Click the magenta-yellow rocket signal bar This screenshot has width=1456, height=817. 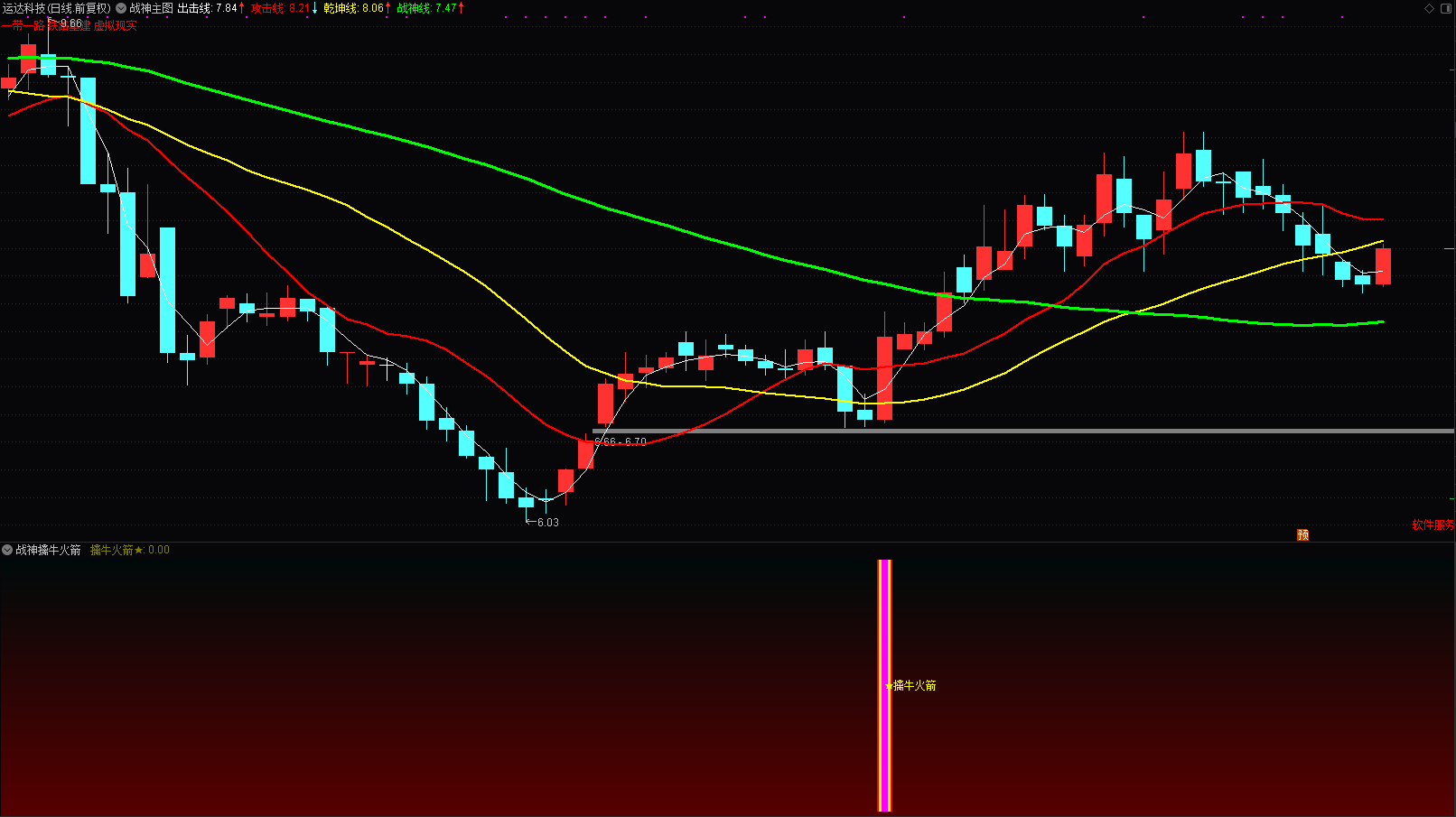[x=884, y=685]
